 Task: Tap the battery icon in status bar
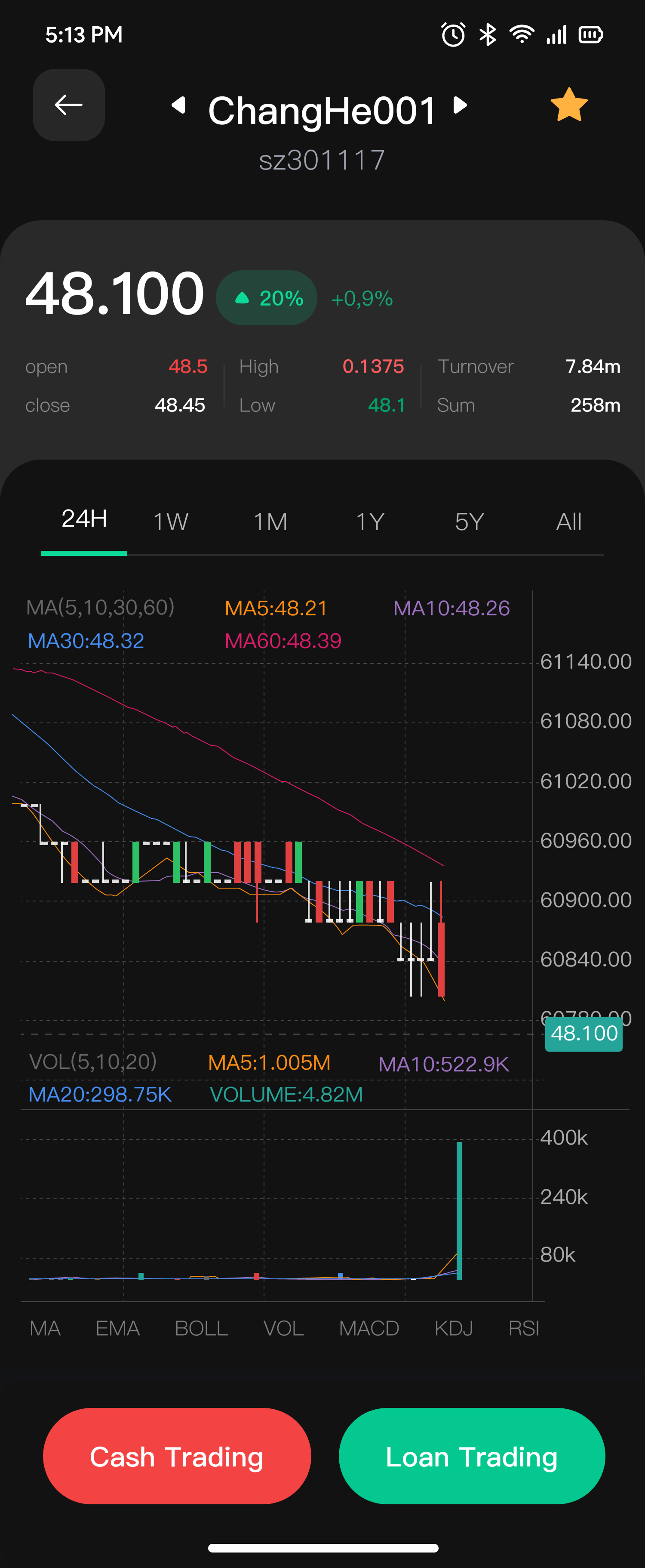pos(590,35)
